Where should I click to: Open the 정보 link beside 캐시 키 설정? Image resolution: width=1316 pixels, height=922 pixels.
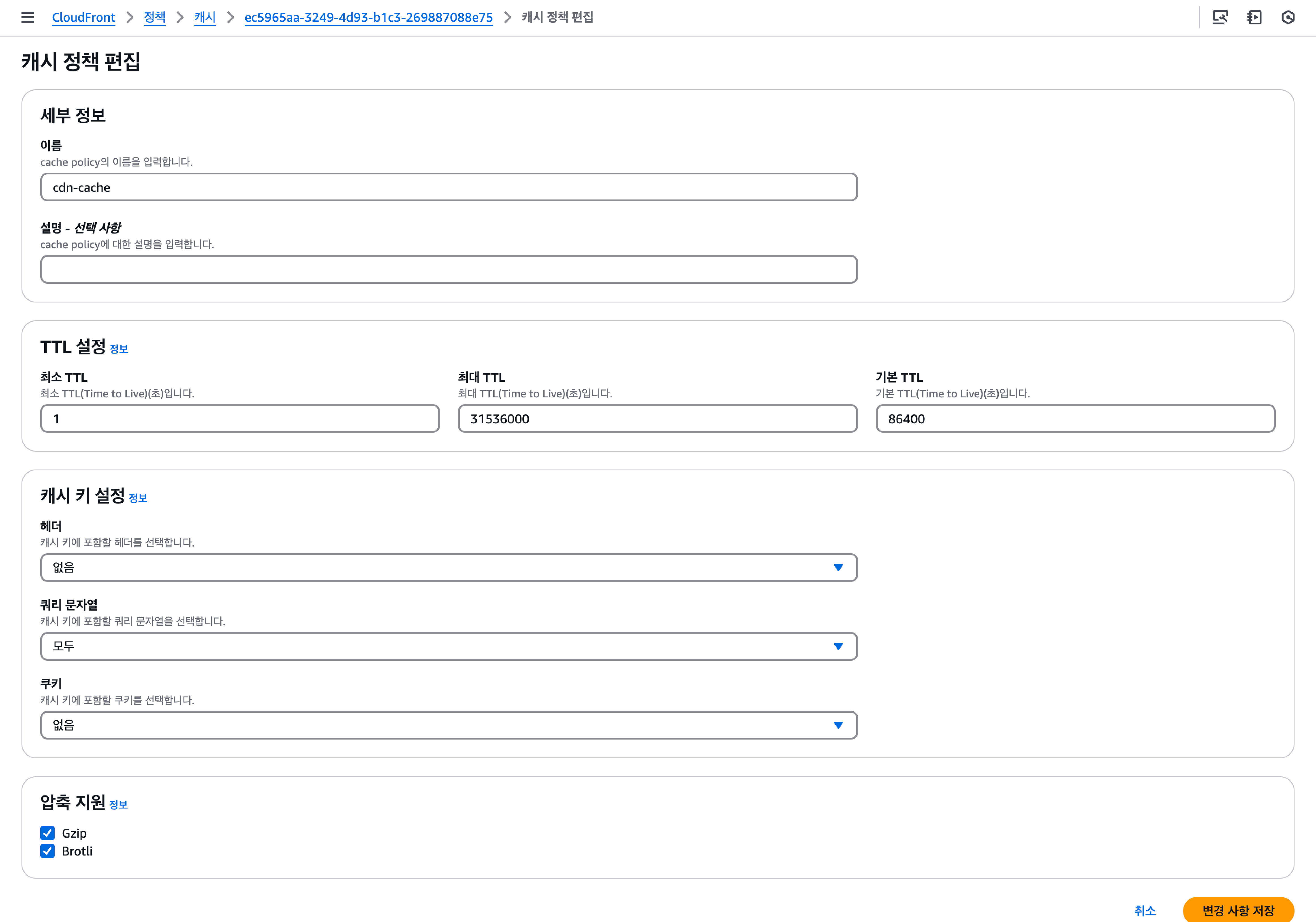point(138,498)
